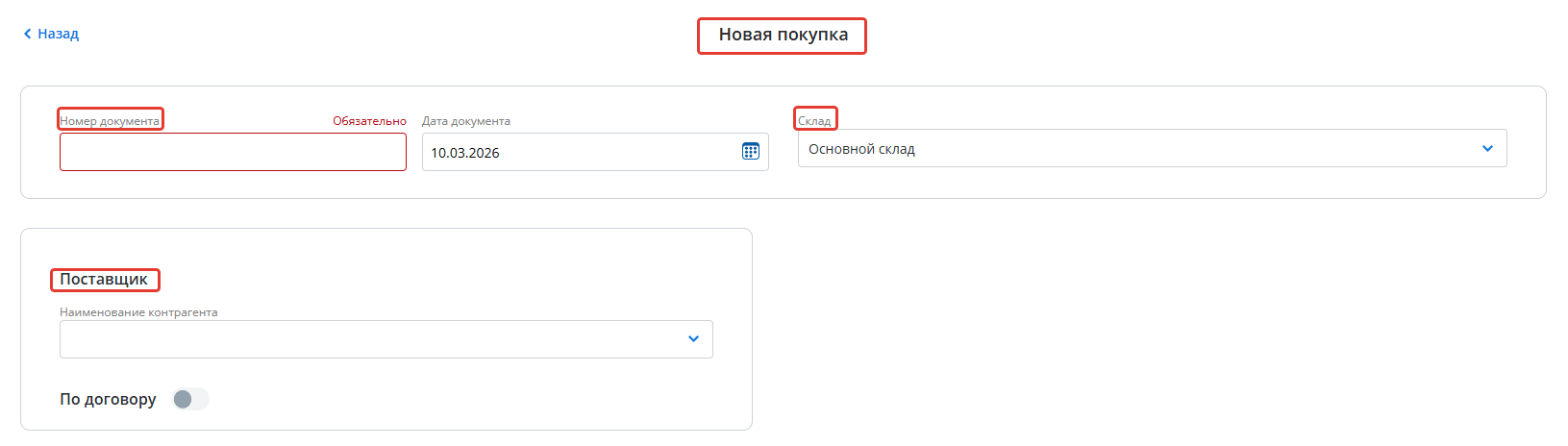Expand the Наименование контрагента dropdown arrow
1568x446 pixels.
click(693, 339)
